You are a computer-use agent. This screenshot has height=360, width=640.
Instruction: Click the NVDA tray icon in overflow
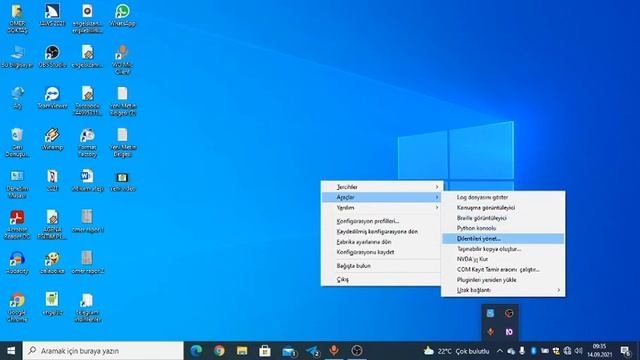(x=509, y=332)
